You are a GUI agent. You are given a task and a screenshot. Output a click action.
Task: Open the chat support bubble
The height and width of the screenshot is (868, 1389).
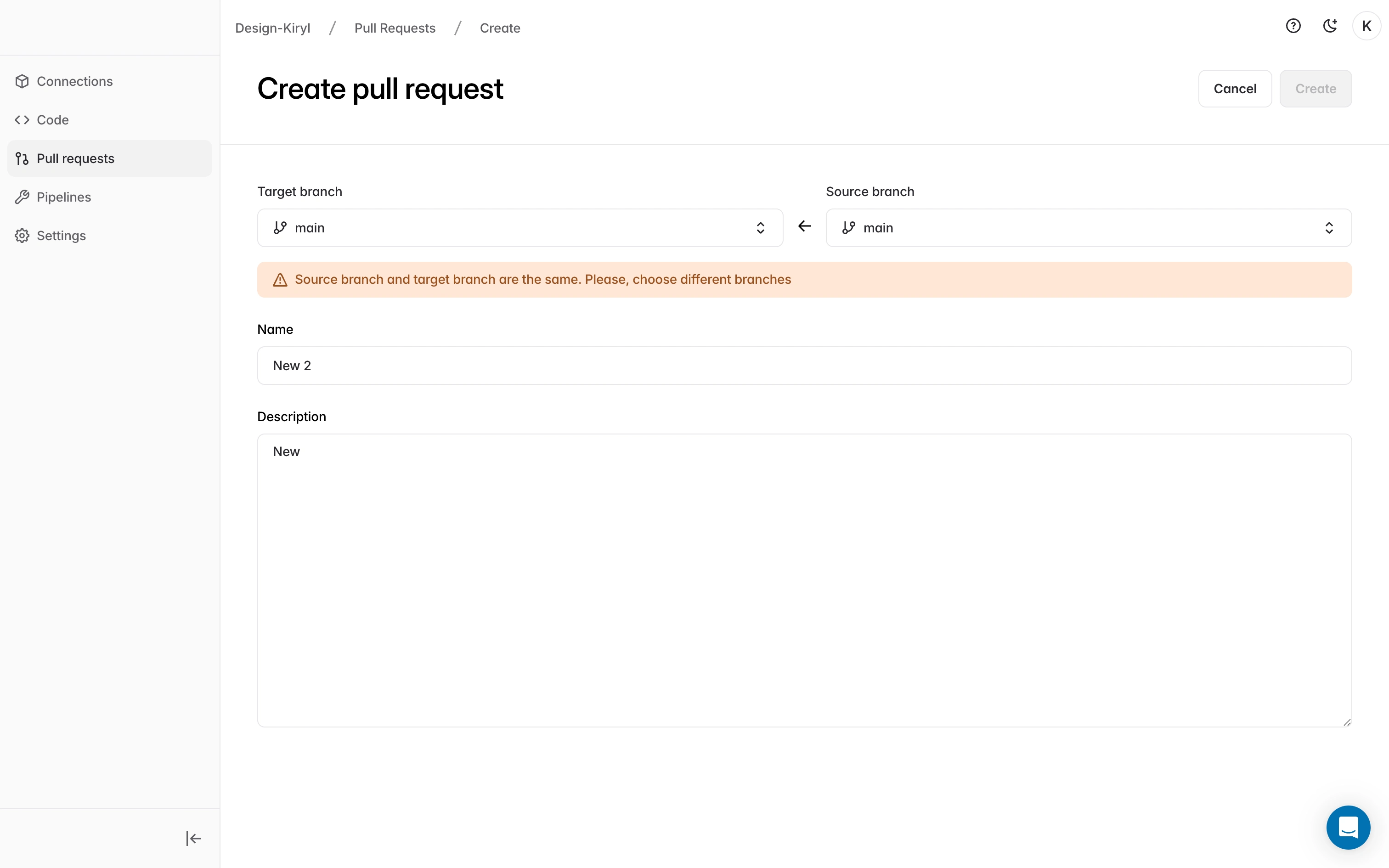point(1348,827)
